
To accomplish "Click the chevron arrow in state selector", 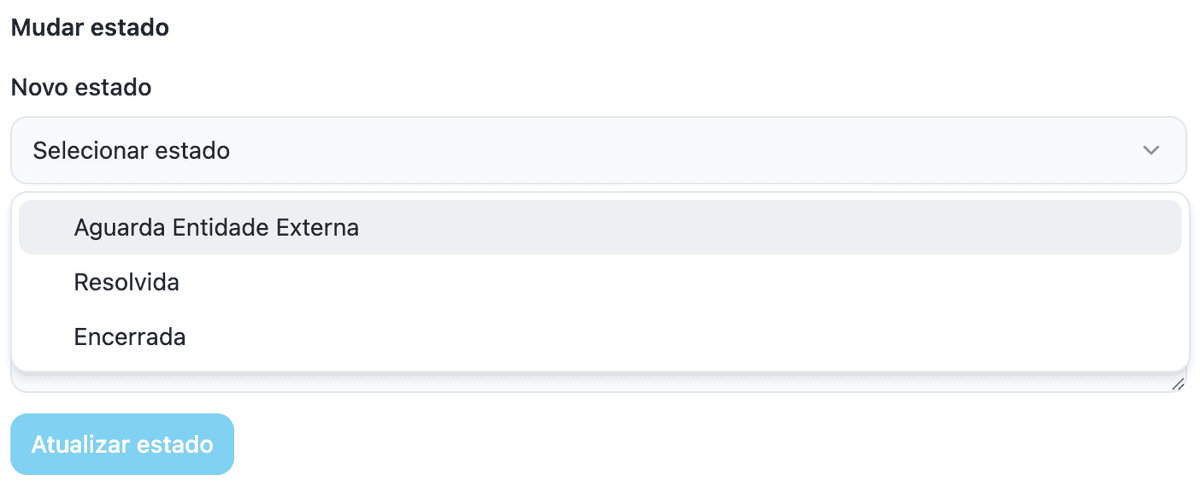I will pyautogui.click(x=1151, y=151).
